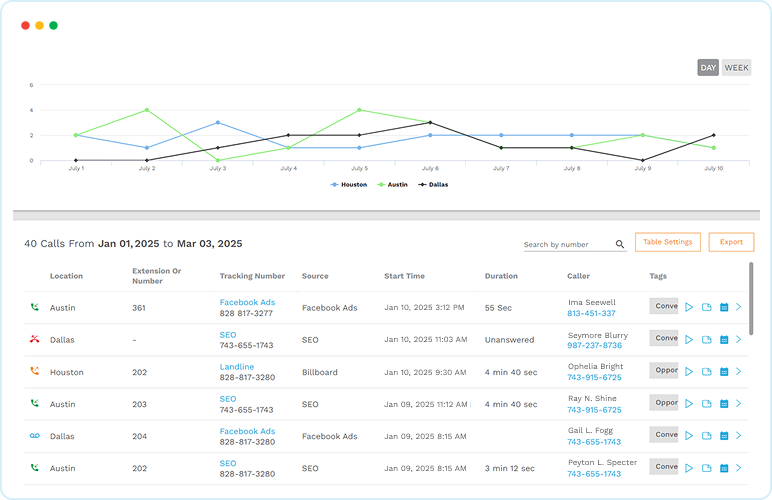This screenshot has height=500, width=772.
Task: Sort by Duration column header
Action: [x=501, y=276]
